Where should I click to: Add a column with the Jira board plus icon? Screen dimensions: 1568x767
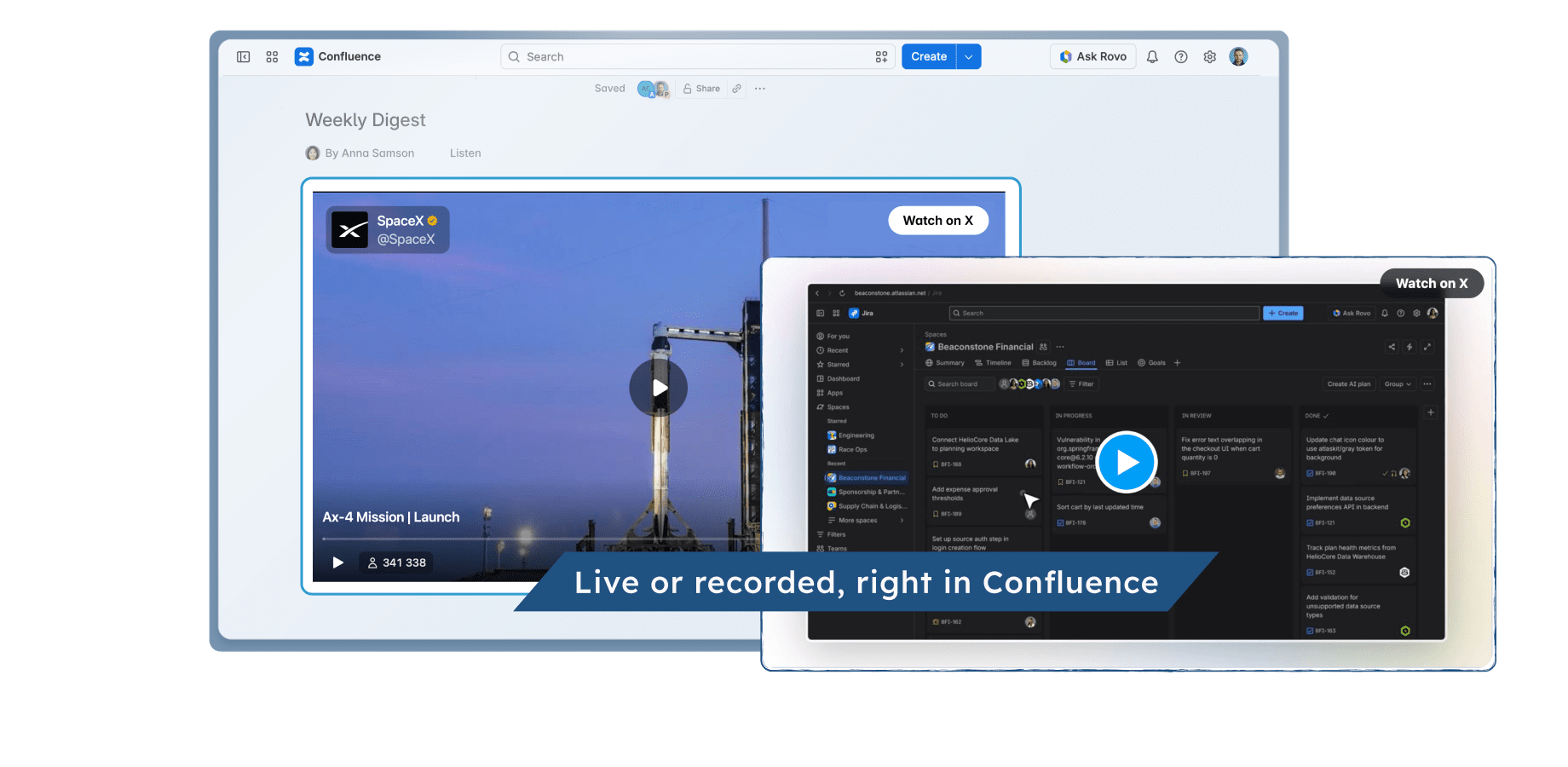(1431, 412)
